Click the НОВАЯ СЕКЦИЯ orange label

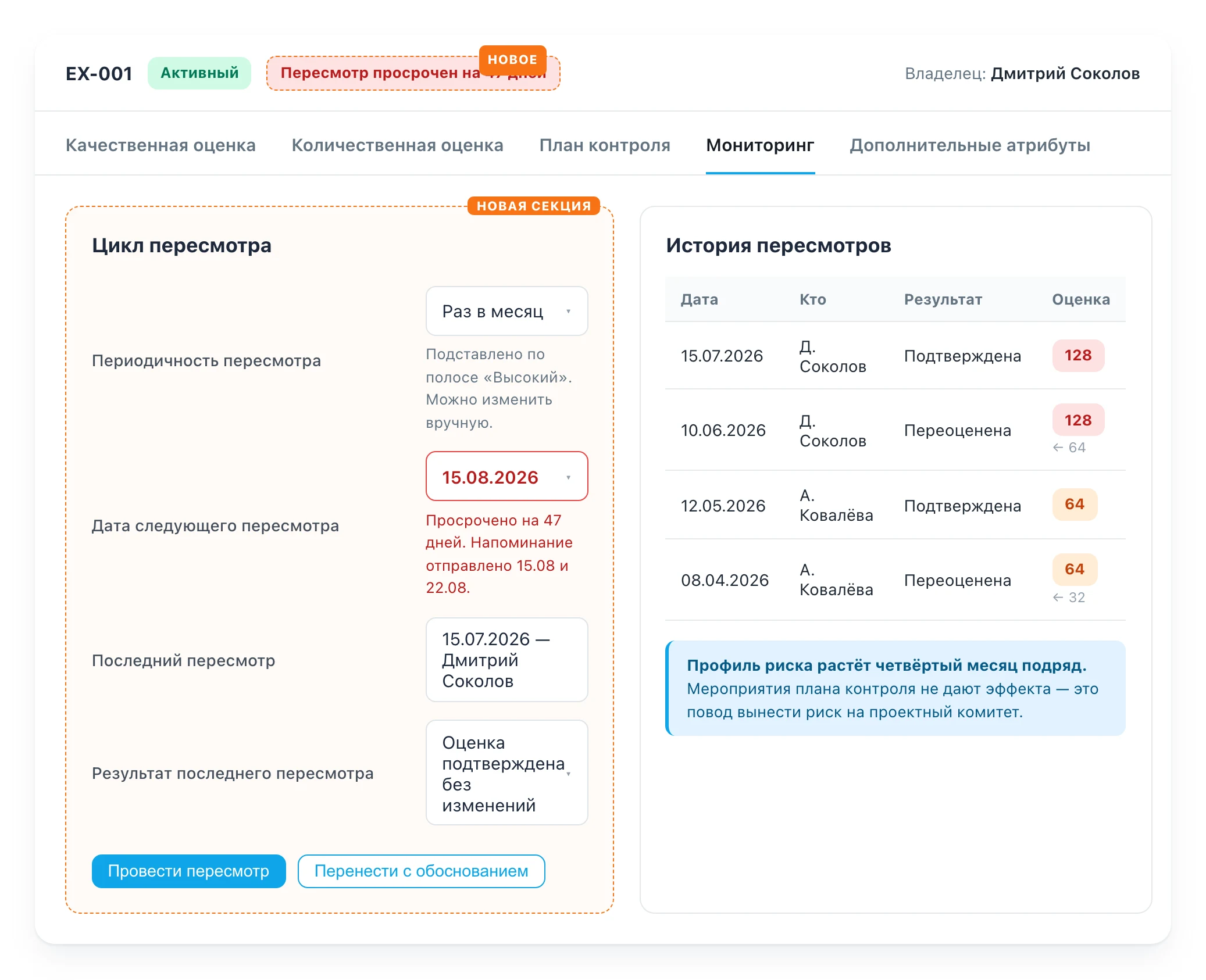click(533, 206)
